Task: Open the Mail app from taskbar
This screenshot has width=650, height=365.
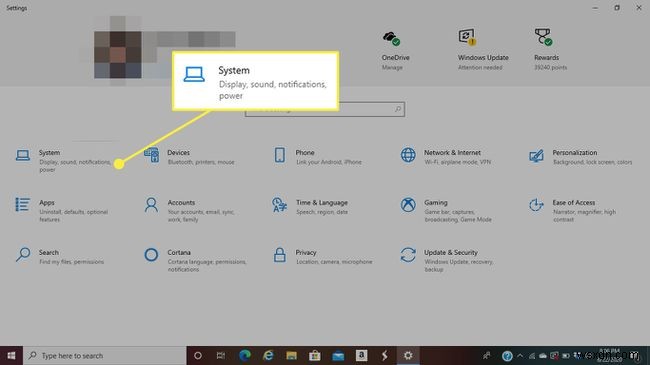Action: tap(338, 355)
